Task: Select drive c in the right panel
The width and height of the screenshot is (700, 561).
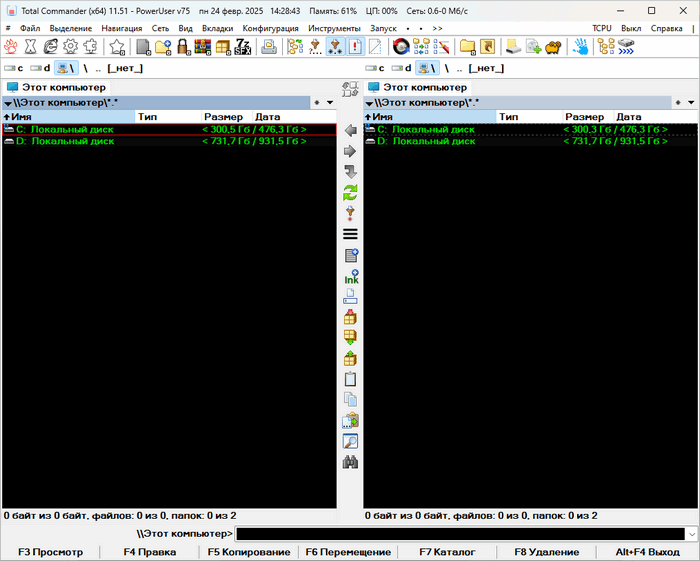Action: (x=375, y=68)
